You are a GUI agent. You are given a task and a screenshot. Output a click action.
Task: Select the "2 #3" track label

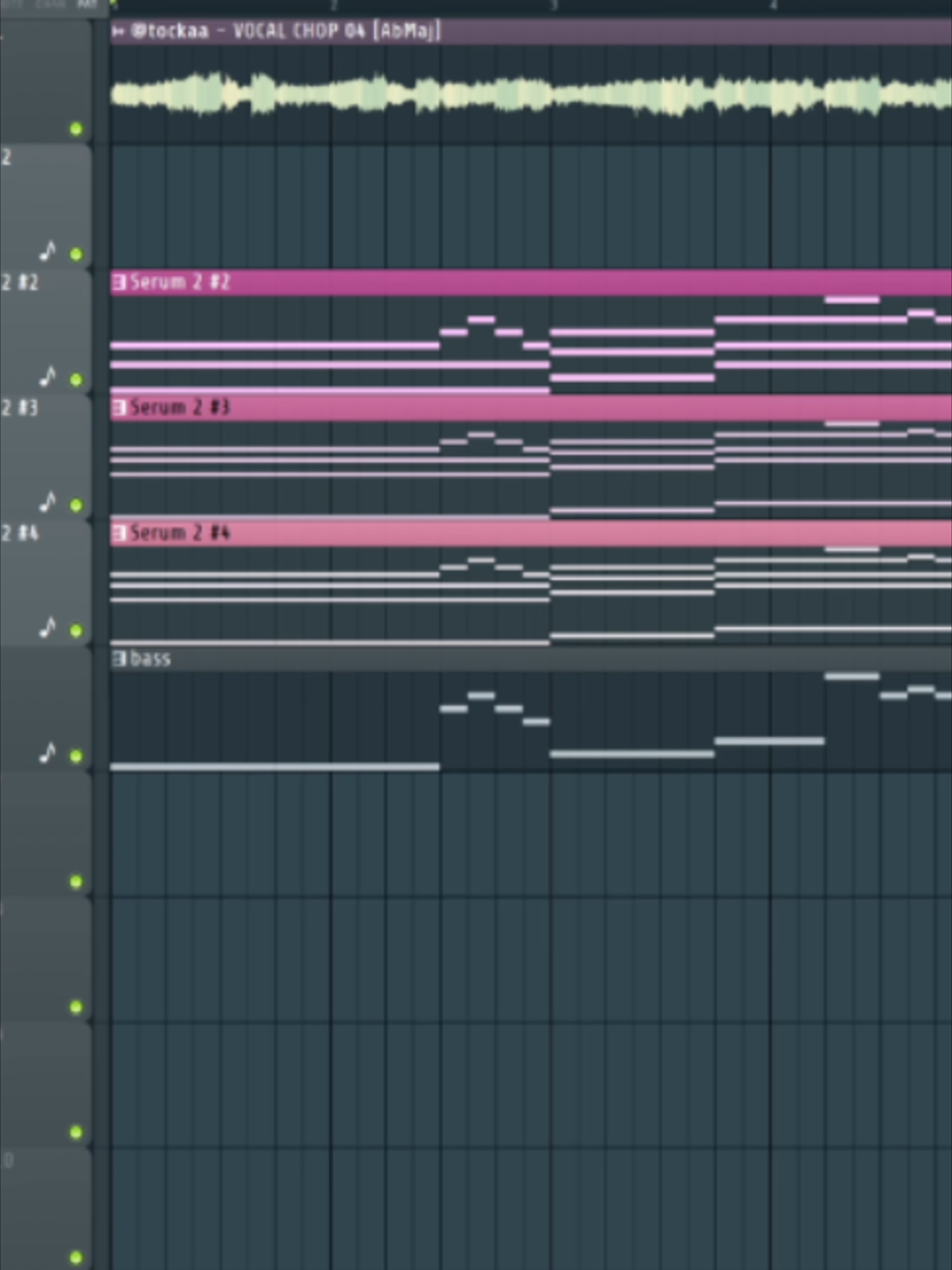pos(20,408)
